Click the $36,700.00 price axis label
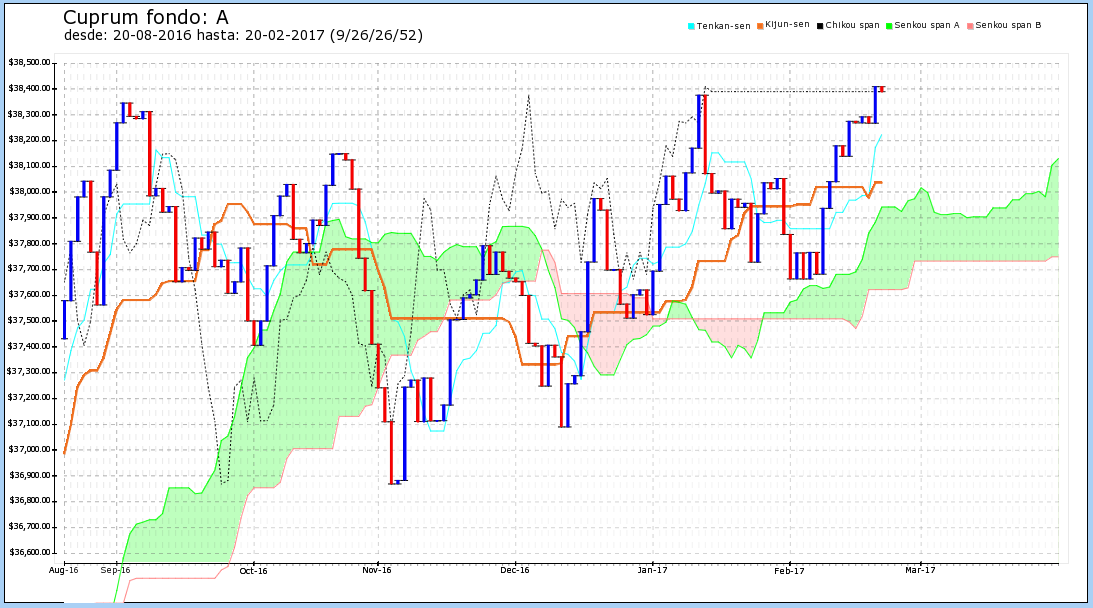The width and height of the screenshot is (1093, 608). coord(29,526)
